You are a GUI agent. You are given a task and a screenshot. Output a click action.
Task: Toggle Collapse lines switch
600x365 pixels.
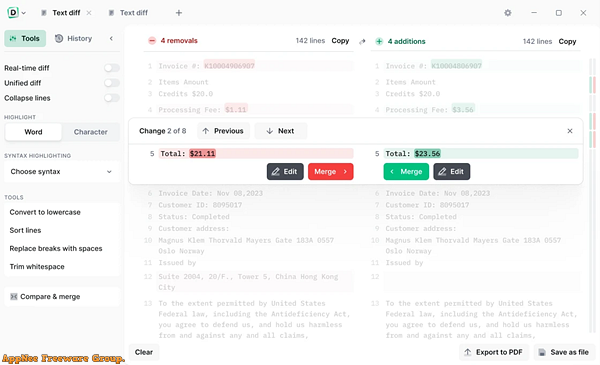point(112,98)
